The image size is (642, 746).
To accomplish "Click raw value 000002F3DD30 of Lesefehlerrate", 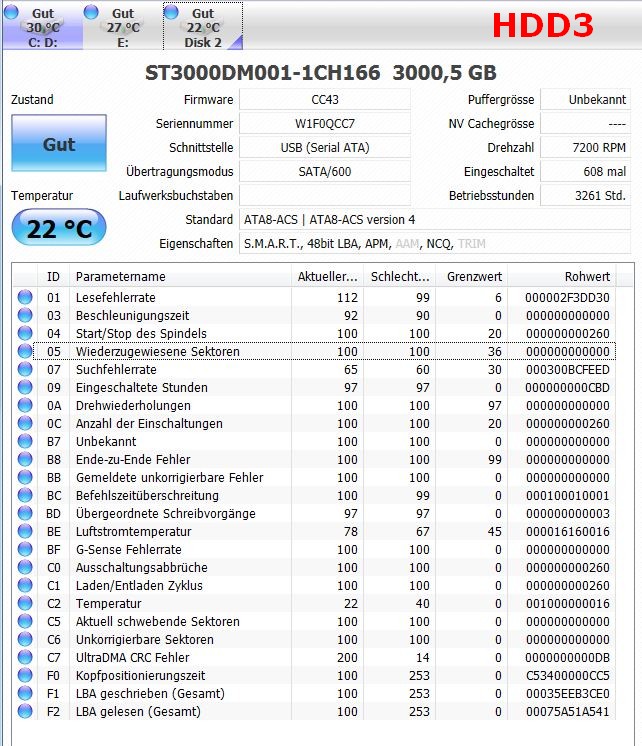I will tap(567, 297).
